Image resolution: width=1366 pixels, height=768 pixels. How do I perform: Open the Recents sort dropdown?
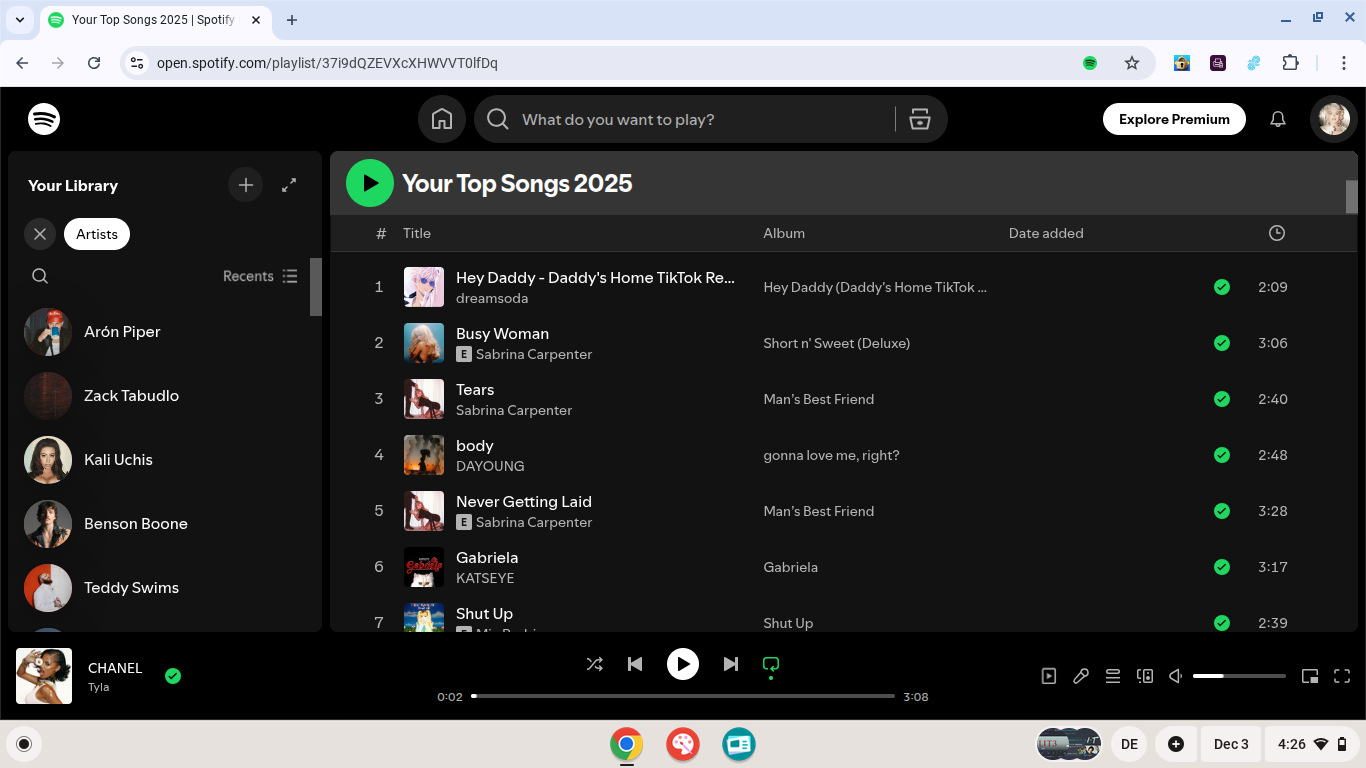260,276
